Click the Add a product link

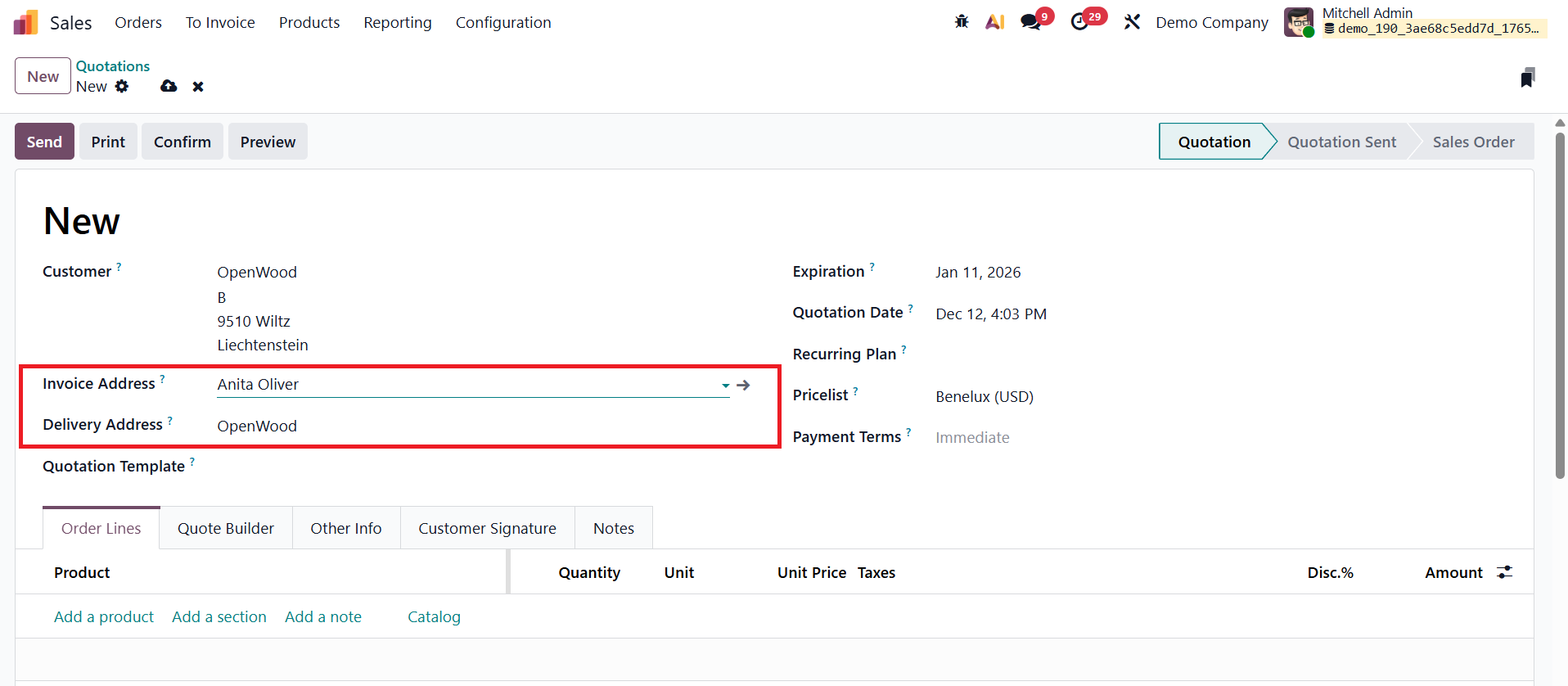tap(104, 616)
